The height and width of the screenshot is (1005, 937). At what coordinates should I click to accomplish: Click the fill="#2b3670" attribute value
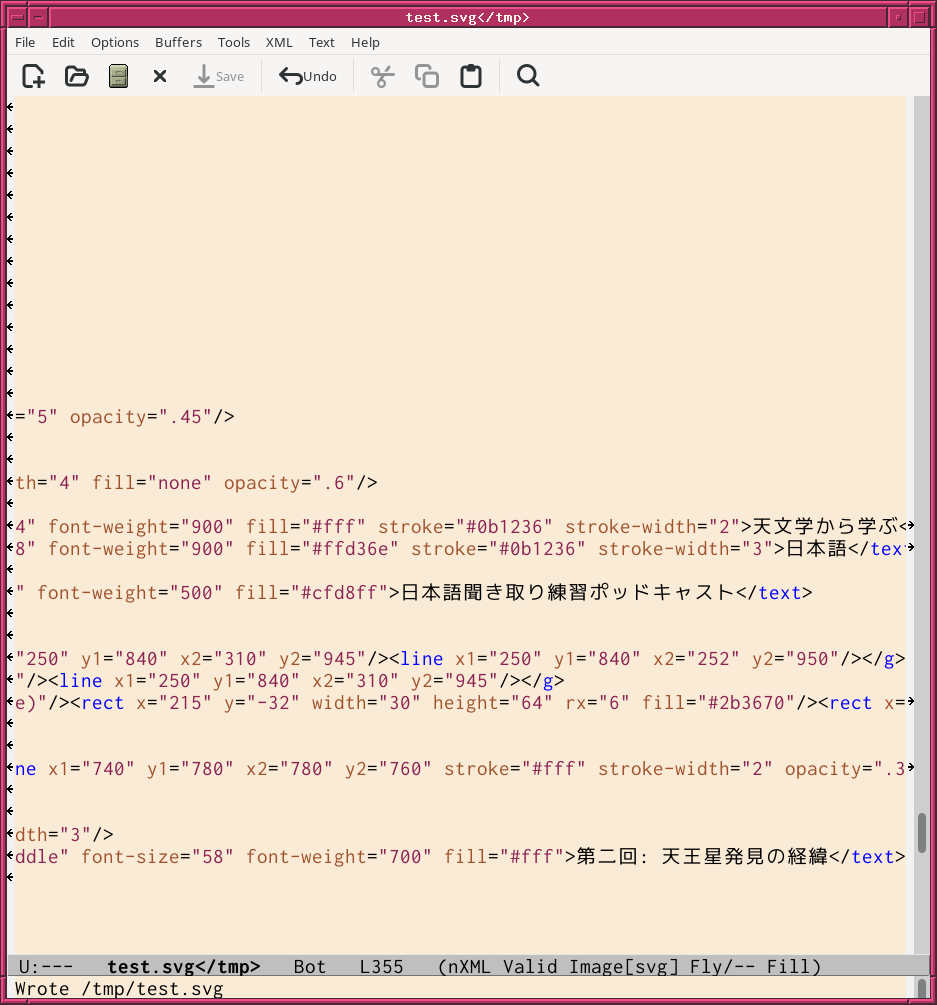click(718, 702)
